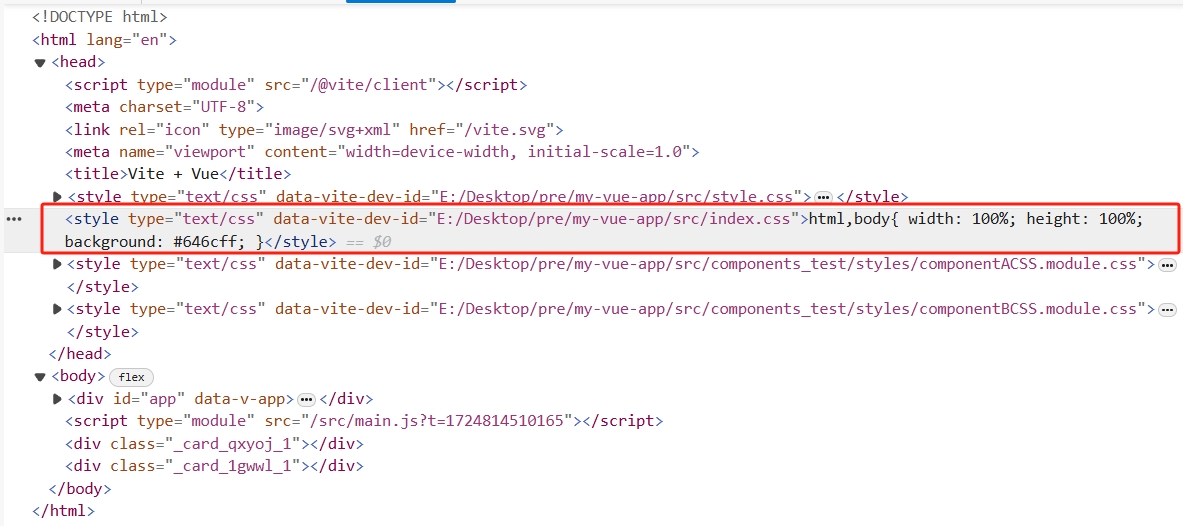Expand the componentACSS.module.css style node
The height and width of the screenshot is (526, 1183).
click(57, 265)
